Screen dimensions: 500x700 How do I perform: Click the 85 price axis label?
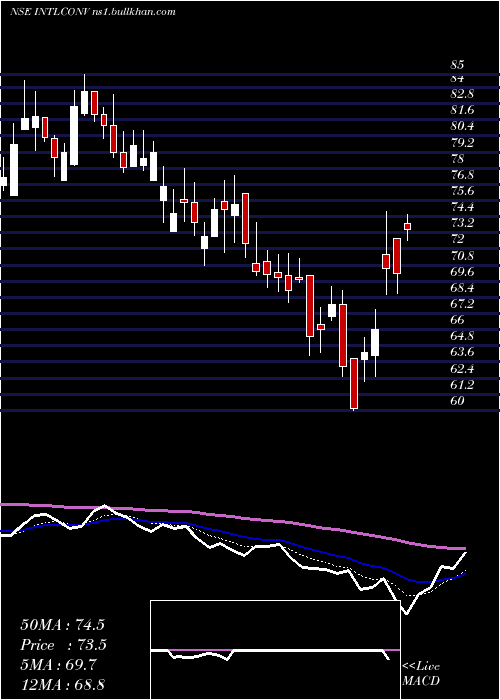[x=457, y=65]
